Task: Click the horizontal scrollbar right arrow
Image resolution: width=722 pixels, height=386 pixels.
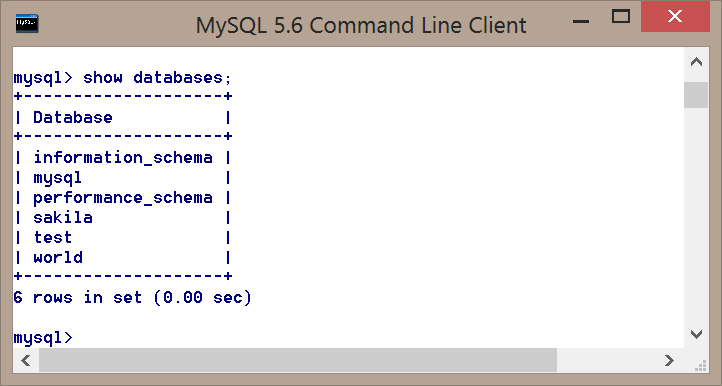Action: tap(670, 360)
